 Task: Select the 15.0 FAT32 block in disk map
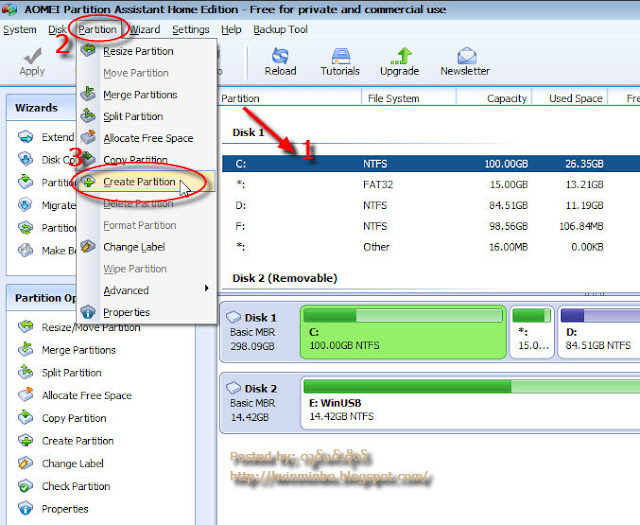click(532, 332)
